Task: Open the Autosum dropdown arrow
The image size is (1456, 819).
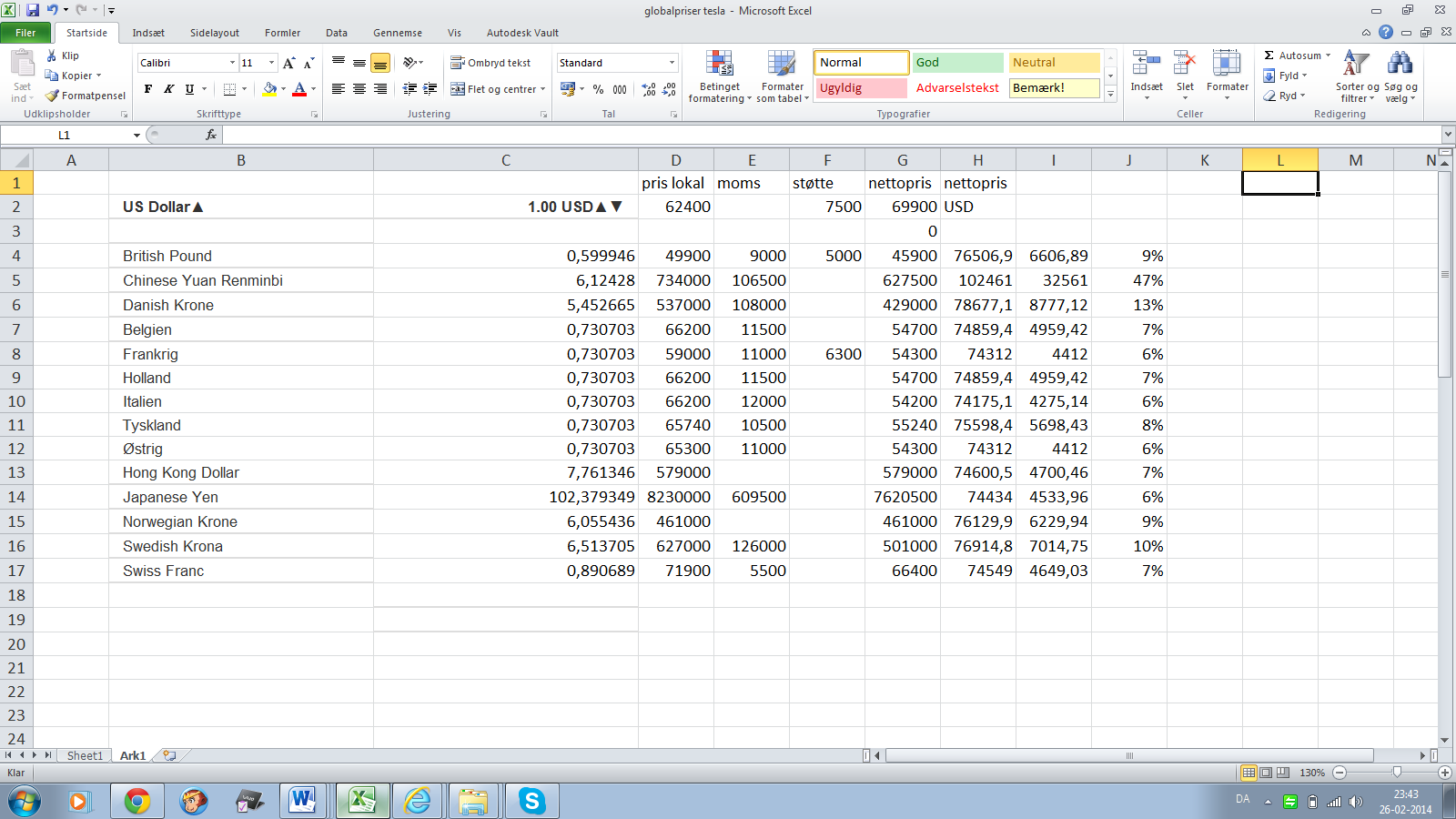Action: 1328,56
